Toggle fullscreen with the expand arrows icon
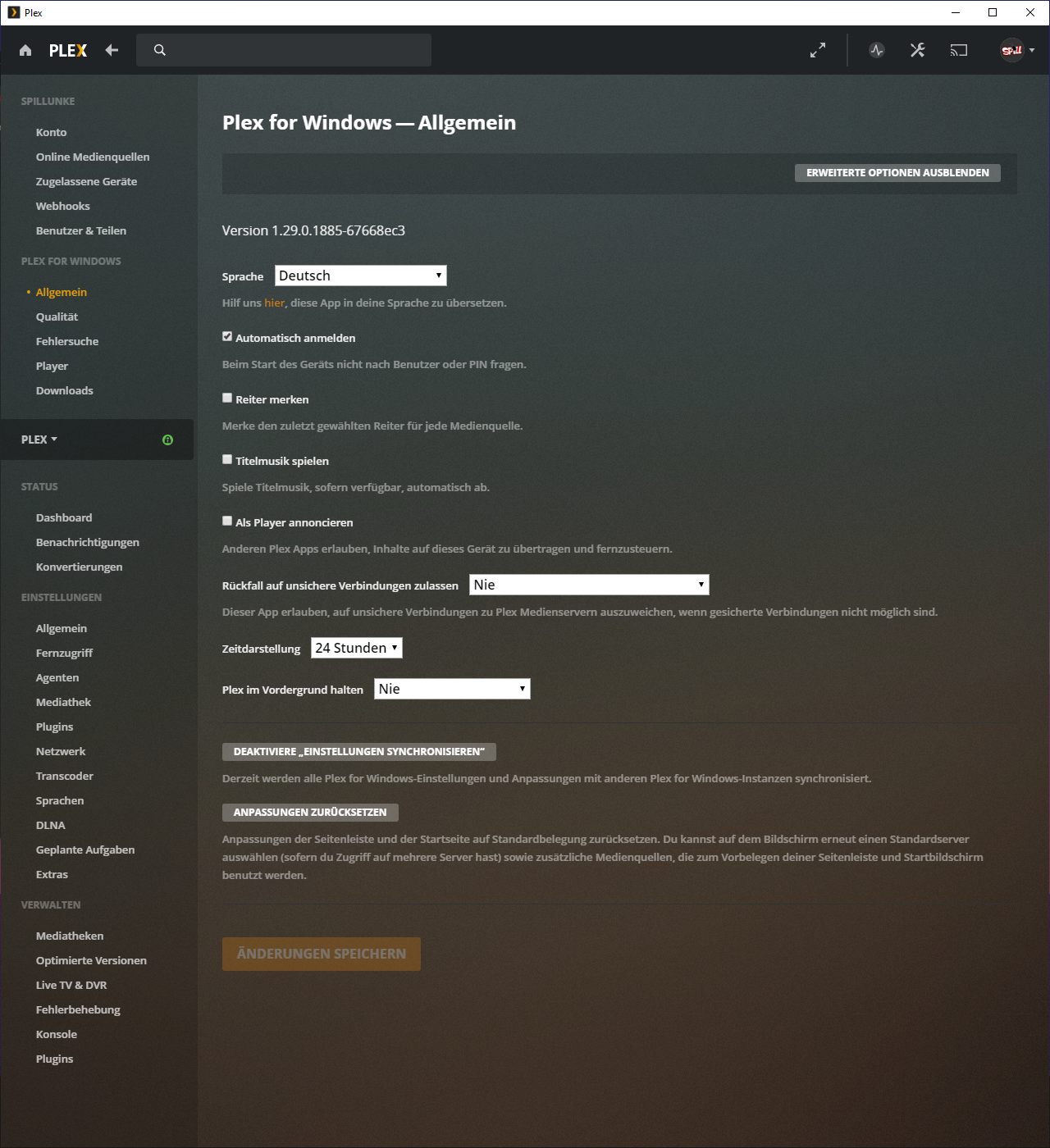This screenshot has height=1148, width=1050. [818, 50]
